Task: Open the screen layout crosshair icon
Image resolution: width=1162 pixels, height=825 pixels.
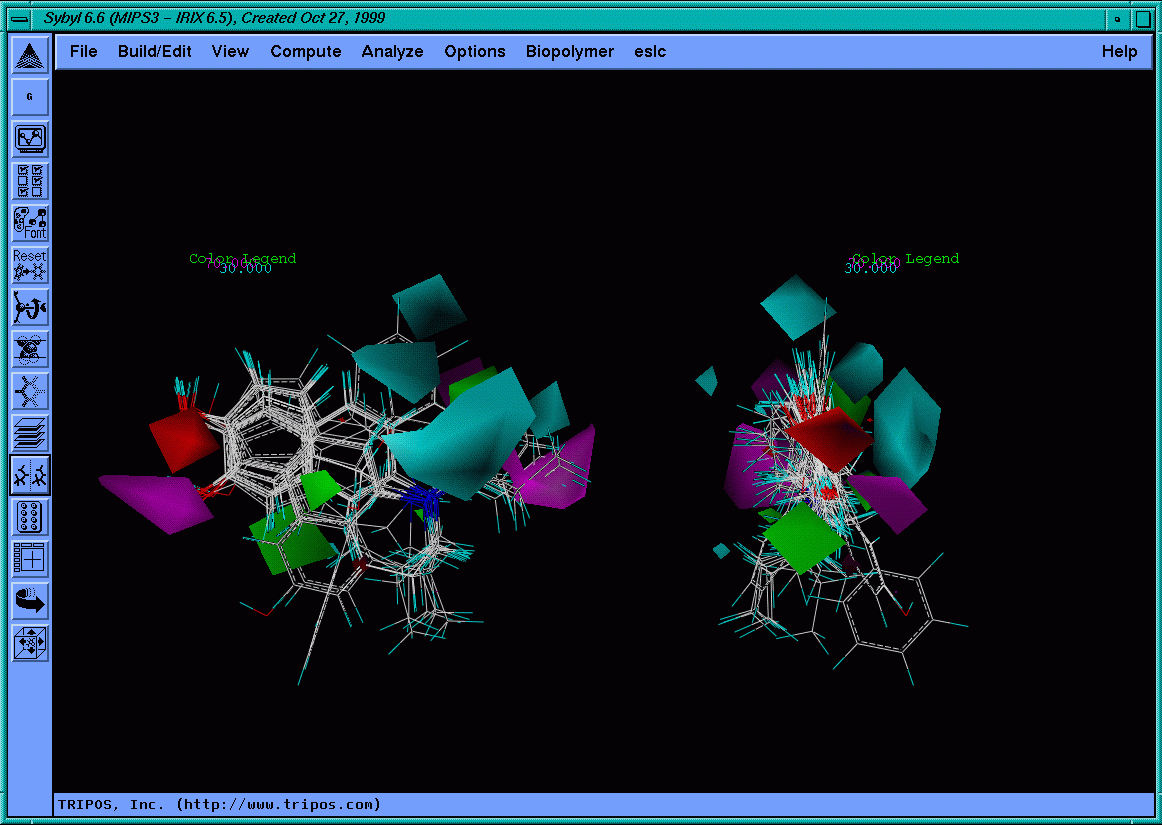Action: [30, 559]
